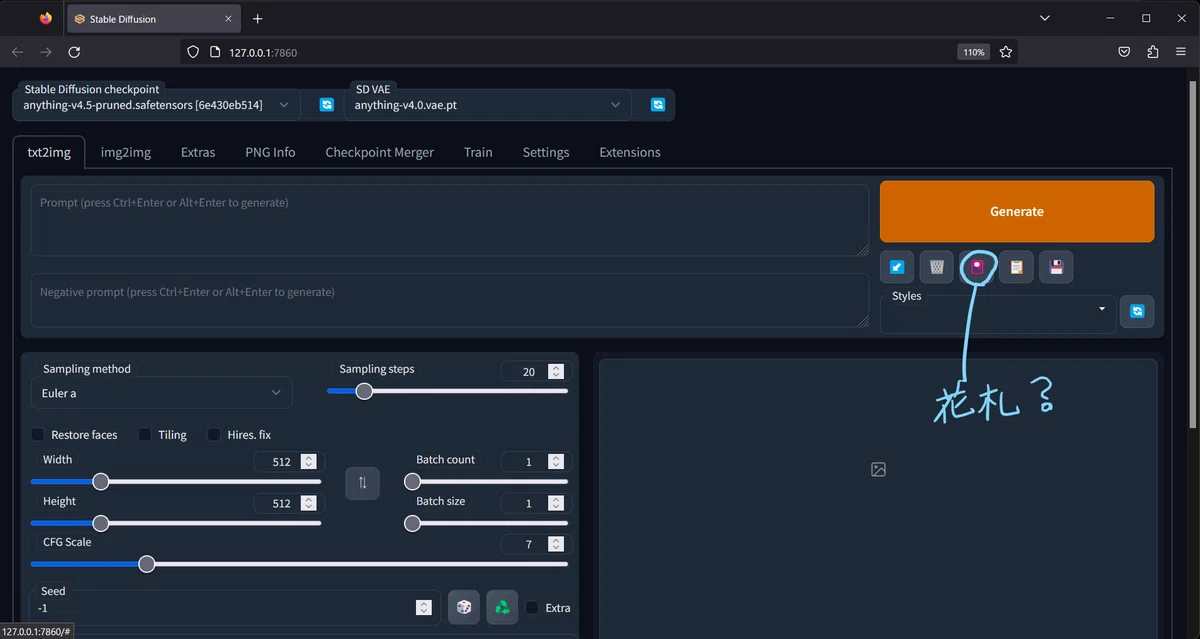The height and width of the screenshot is (639, 1200).
Task: Focus the Prompt text box
Action: [450, 220]
